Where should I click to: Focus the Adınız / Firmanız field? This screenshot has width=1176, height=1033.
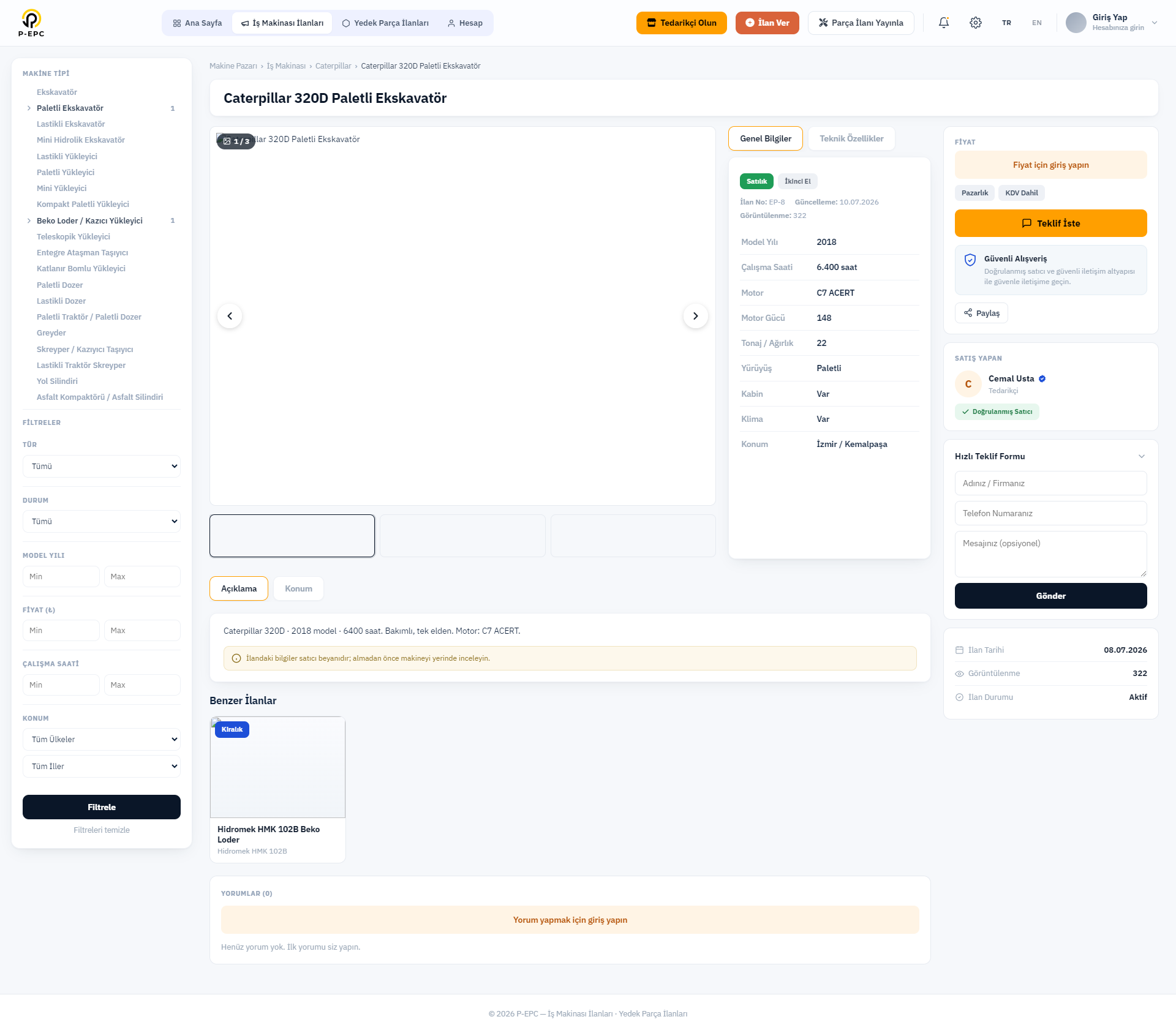(x=1051, y=483)
